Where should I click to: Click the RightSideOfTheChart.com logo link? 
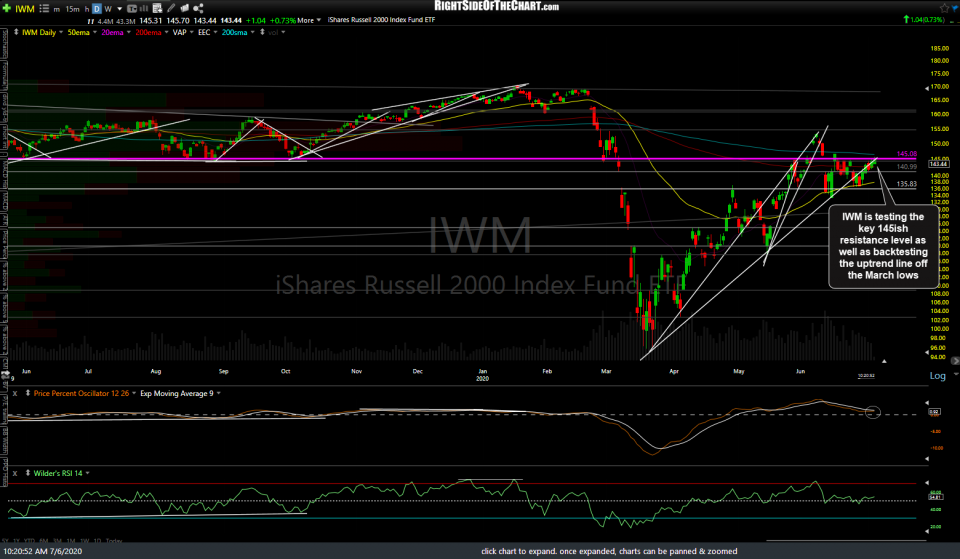(x=496, y=6)
